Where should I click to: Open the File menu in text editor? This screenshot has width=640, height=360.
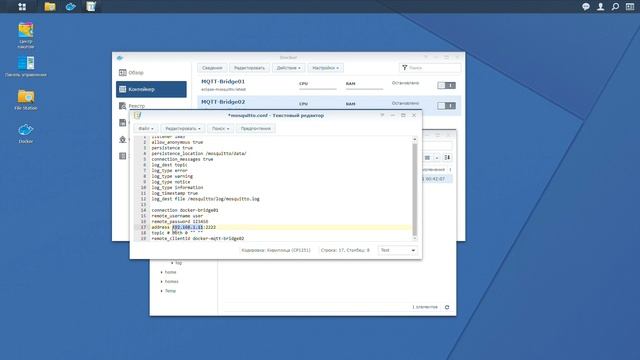coord(146,129)
